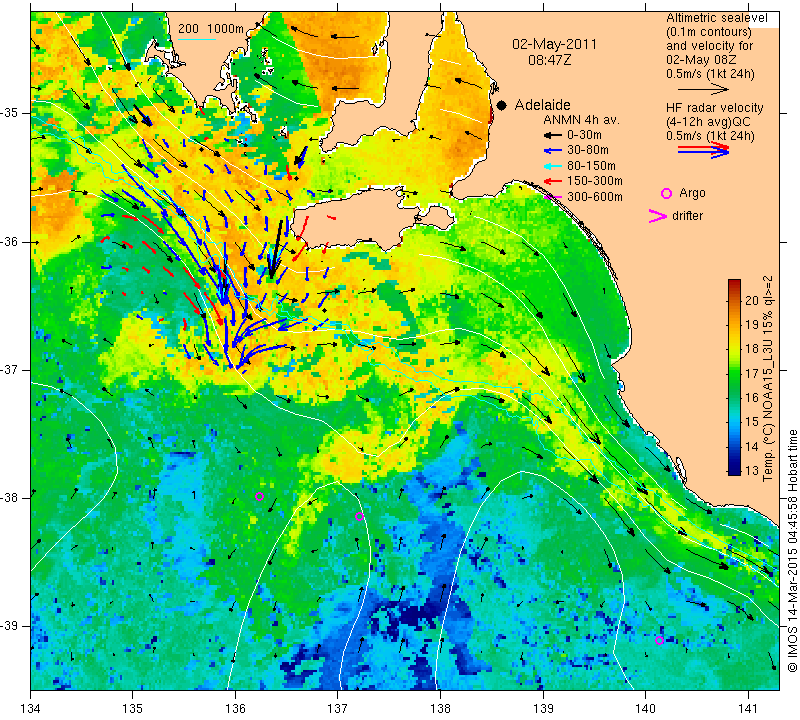Click the green 17°C section of colorbar
The width and height of the screenshot is (800, 720).
[x=734, y=373]
